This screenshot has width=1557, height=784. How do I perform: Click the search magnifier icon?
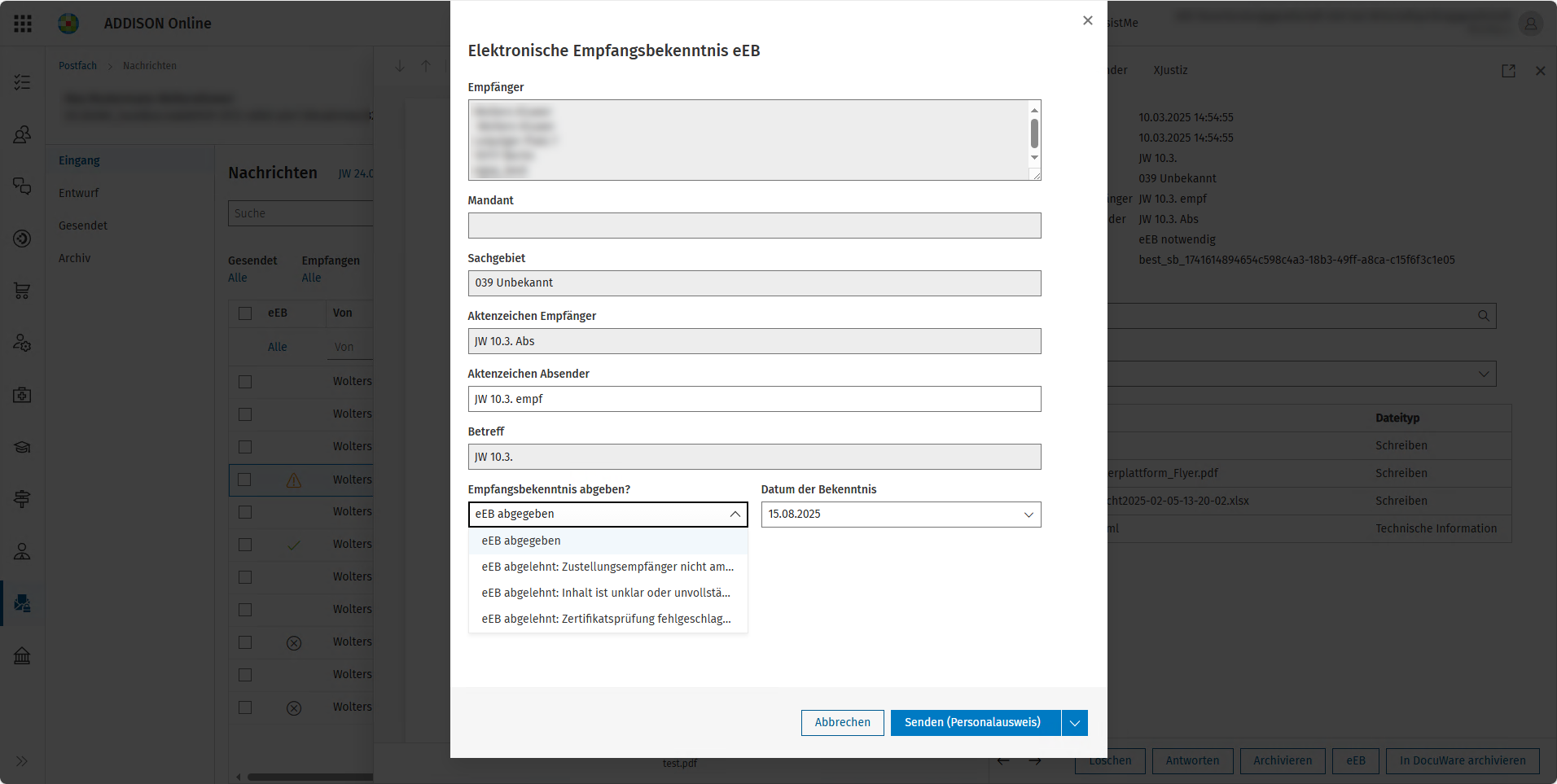point(1484,316)
